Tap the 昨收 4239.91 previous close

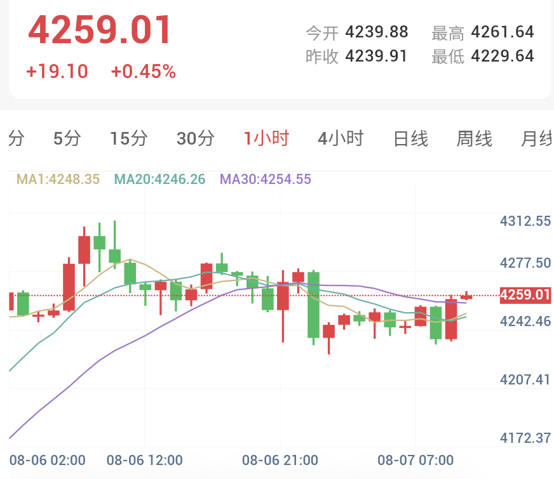356,56
